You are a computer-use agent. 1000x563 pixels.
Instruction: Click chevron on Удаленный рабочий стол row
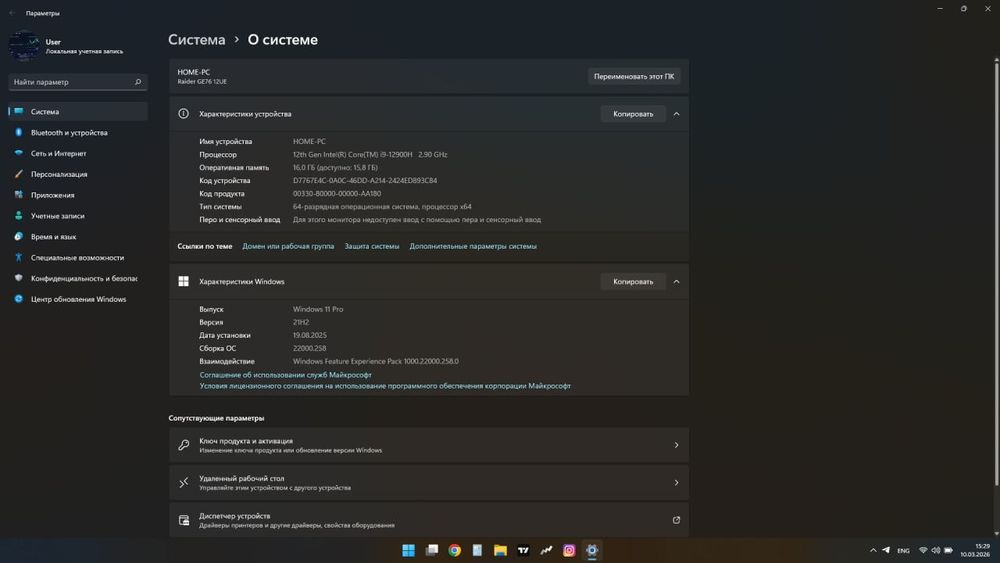click(677, 483)
